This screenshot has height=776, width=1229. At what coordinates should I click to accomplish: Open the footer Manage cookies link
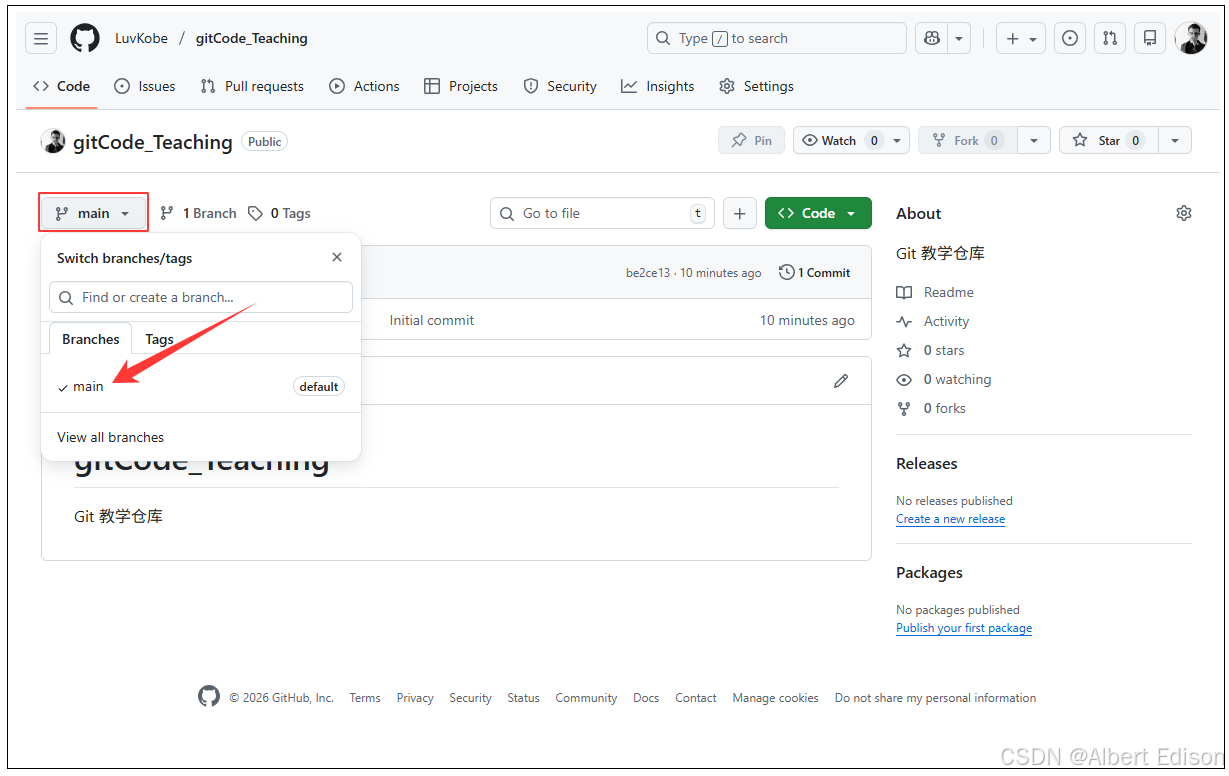tap(775, 698)
